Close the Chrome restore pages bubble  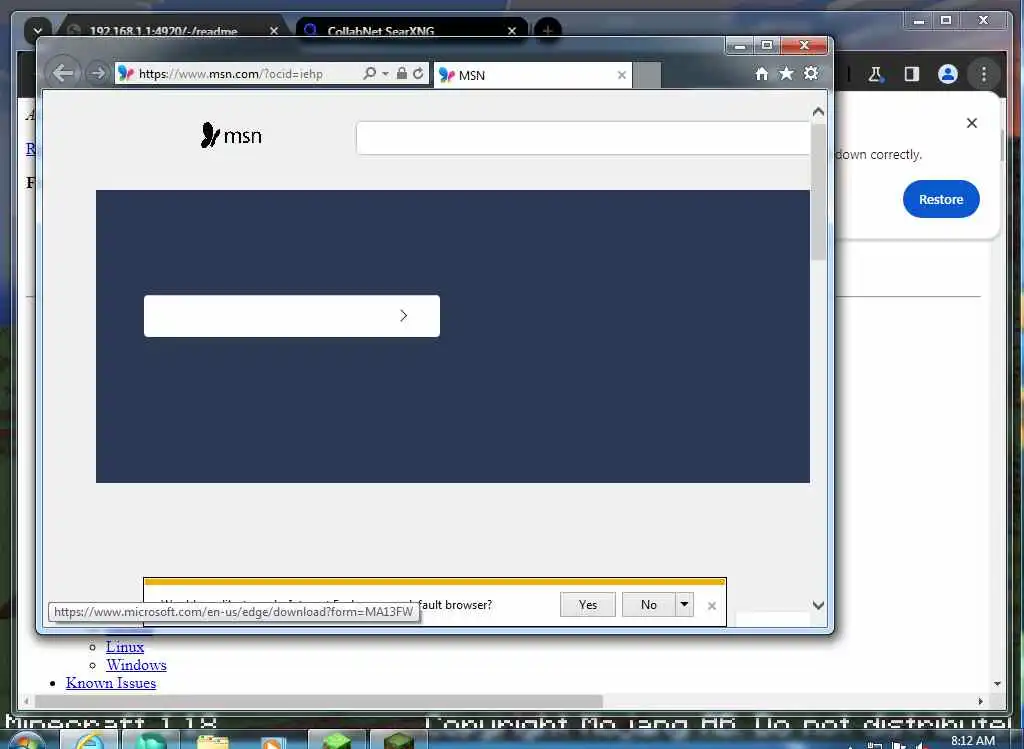(972, 123)
